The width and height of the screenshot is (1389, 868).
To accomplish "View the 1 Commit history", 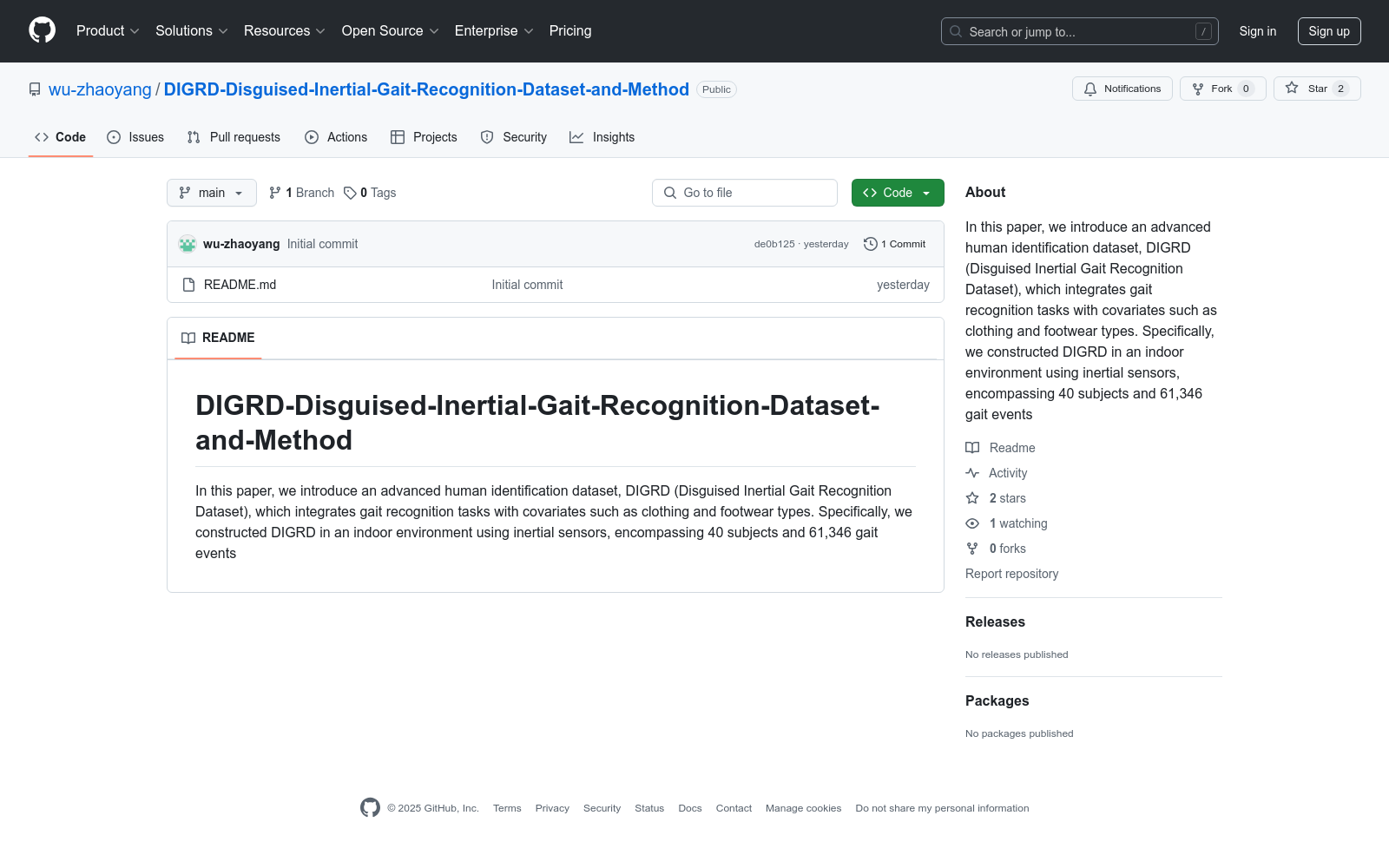I will (895, 244).
